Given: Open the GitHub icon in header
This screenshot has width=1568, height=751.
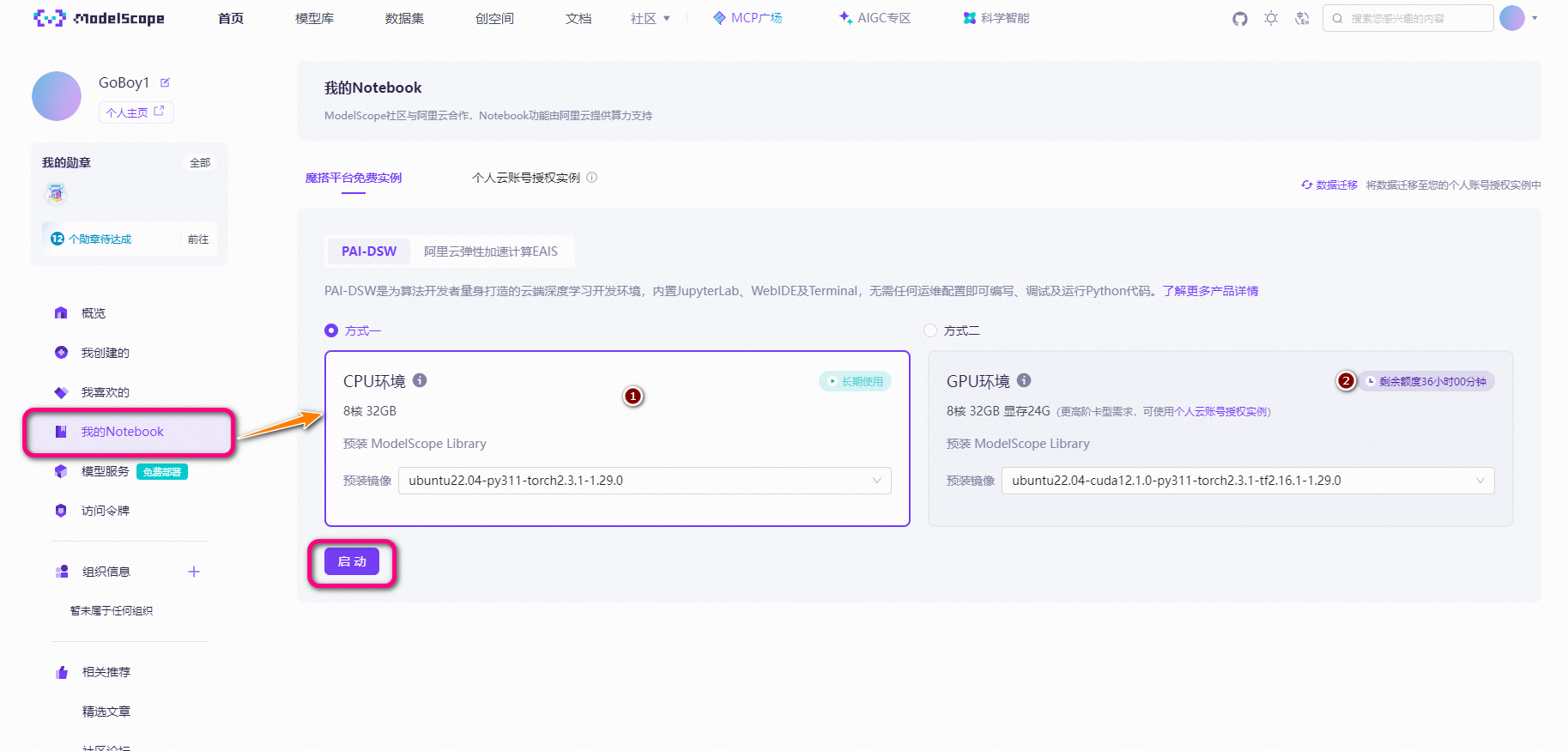Looking at the screenshot, I should (1239, 18).
